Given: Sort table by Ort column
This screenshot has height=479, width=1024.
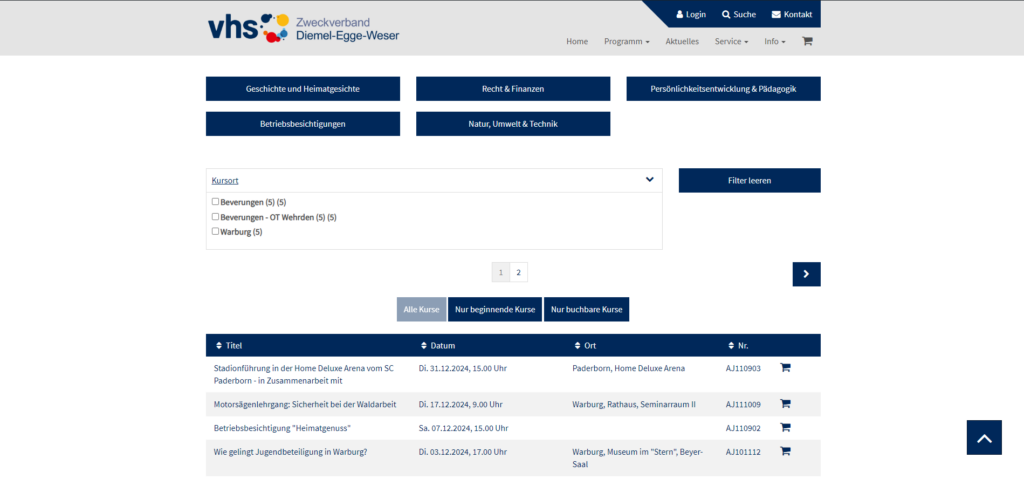Looking at the screenshot, I should click(x=585, y=345).
